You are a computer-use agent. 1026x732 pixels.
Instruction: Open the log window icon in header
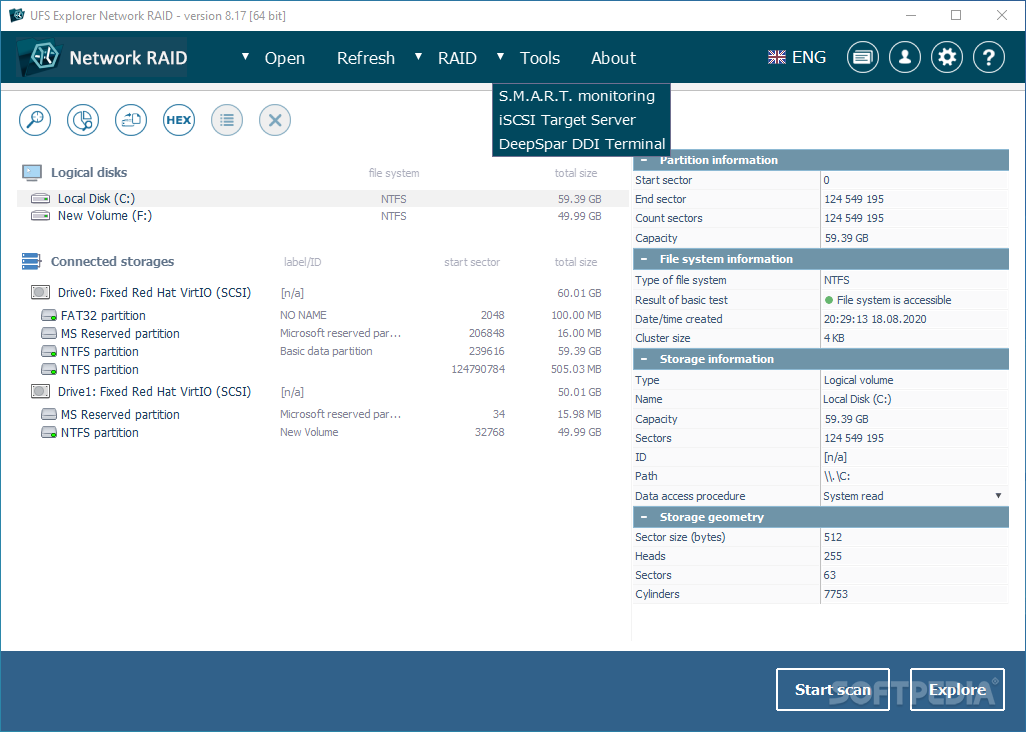(863, 58)
